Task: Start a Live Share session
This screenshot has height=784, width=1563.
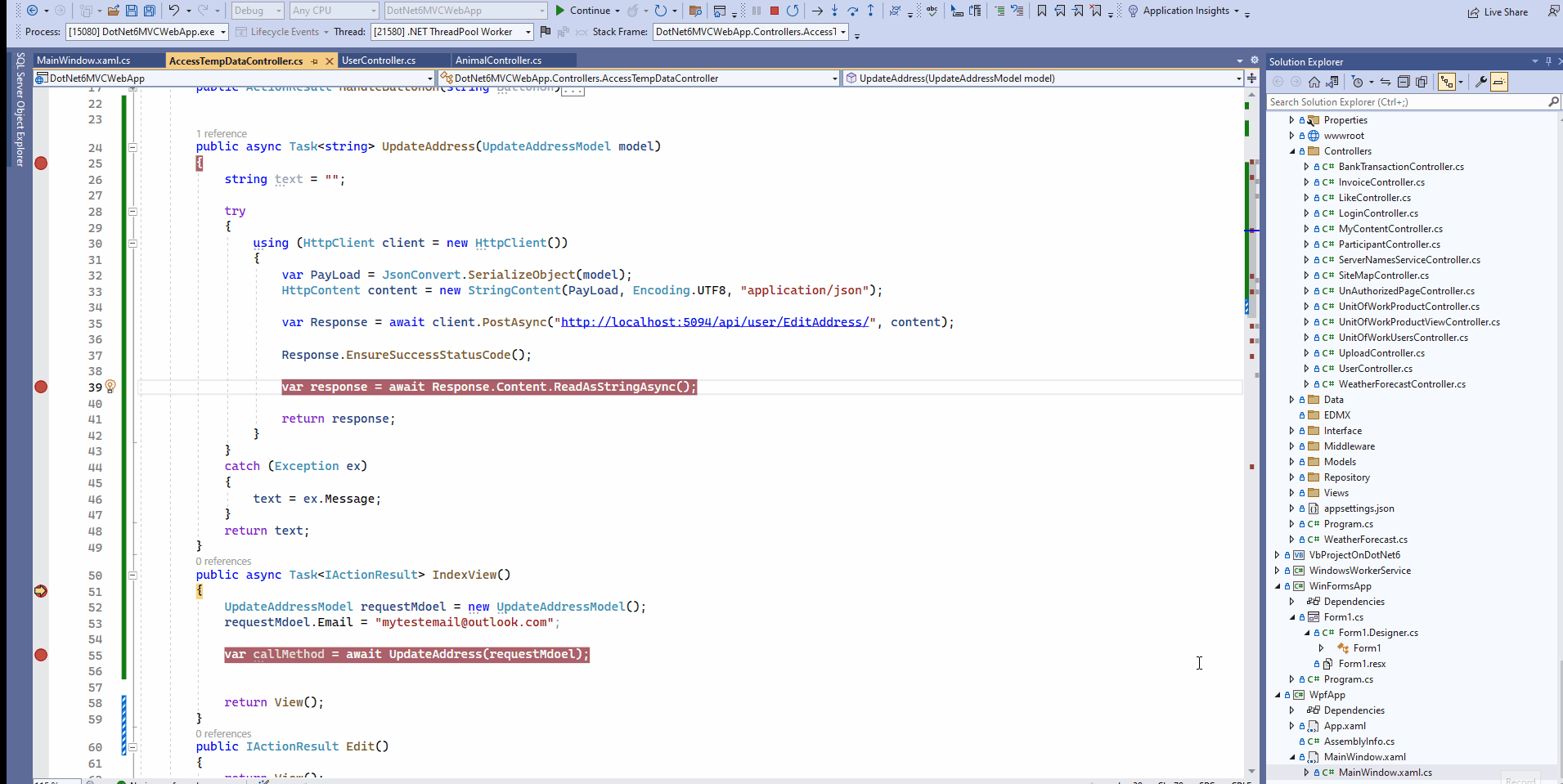Action: pos(1499,11)
